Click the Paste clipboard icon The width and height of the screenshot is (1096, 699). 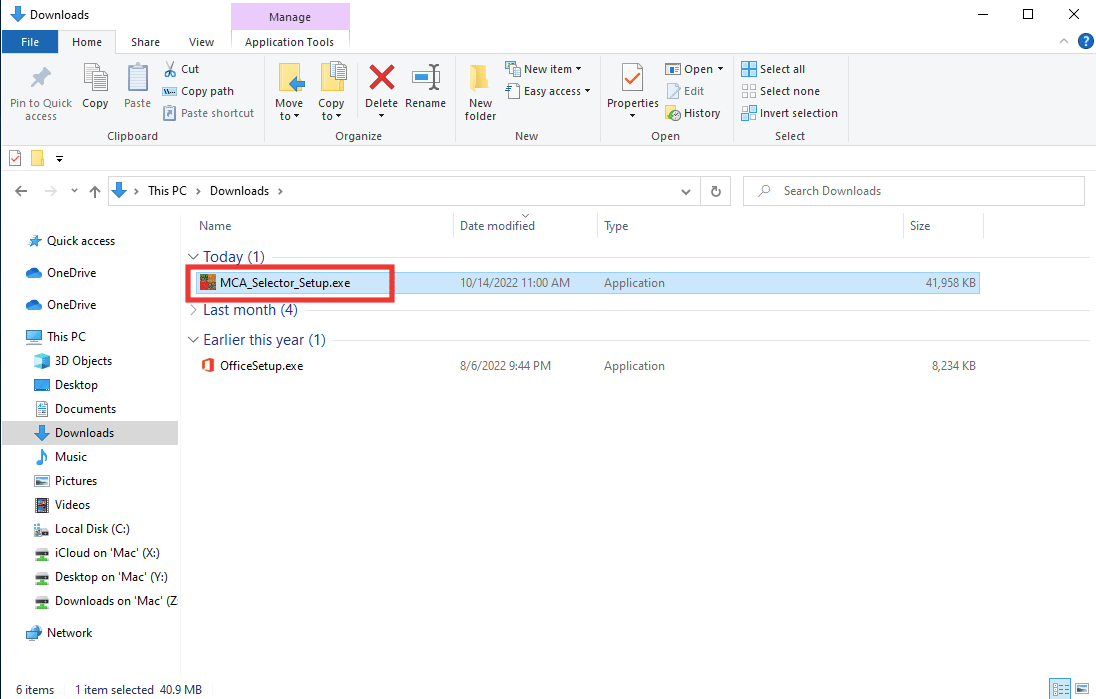coord(137,77)
